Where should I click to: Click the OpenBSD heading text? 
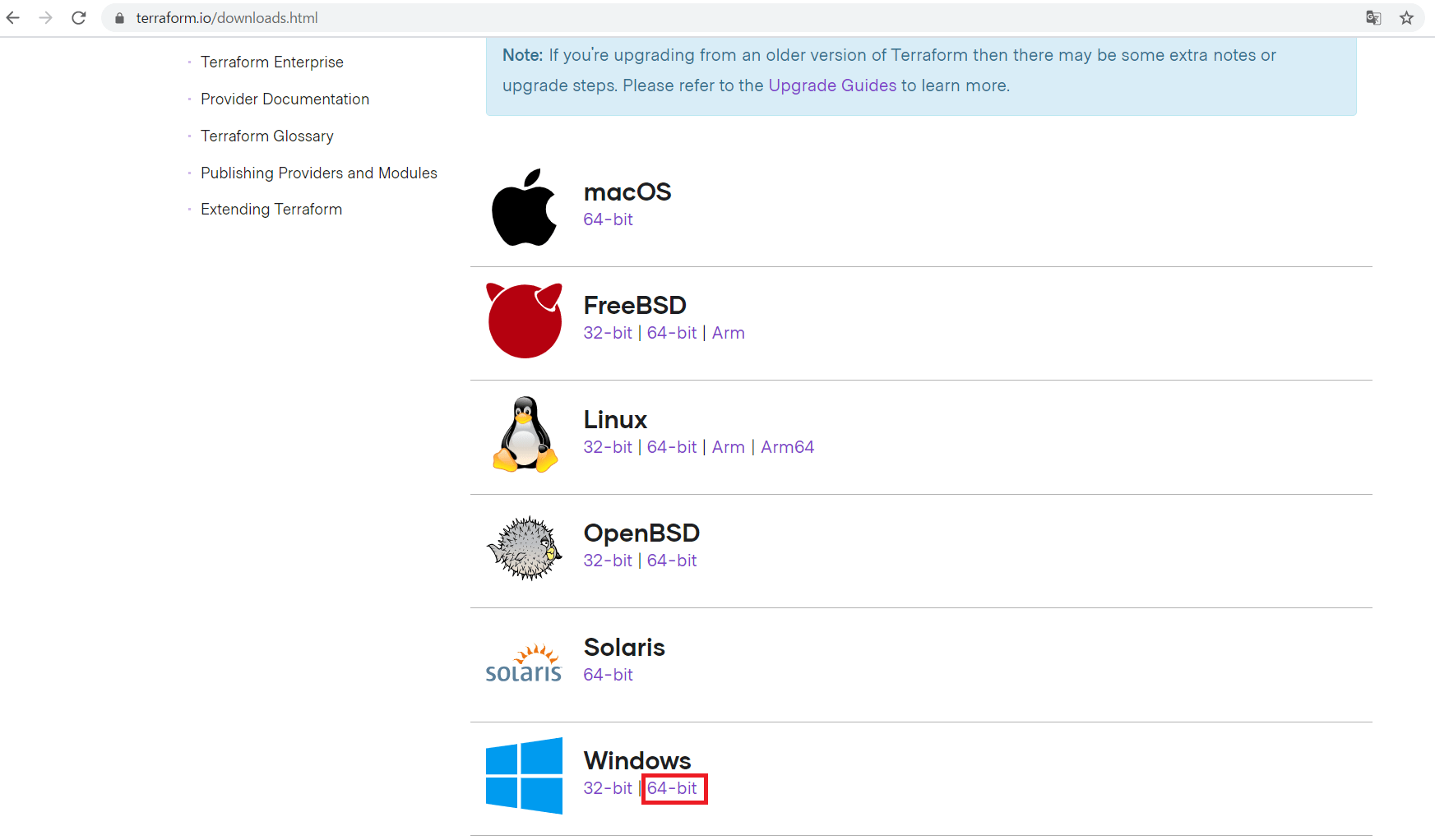point(641,533)
